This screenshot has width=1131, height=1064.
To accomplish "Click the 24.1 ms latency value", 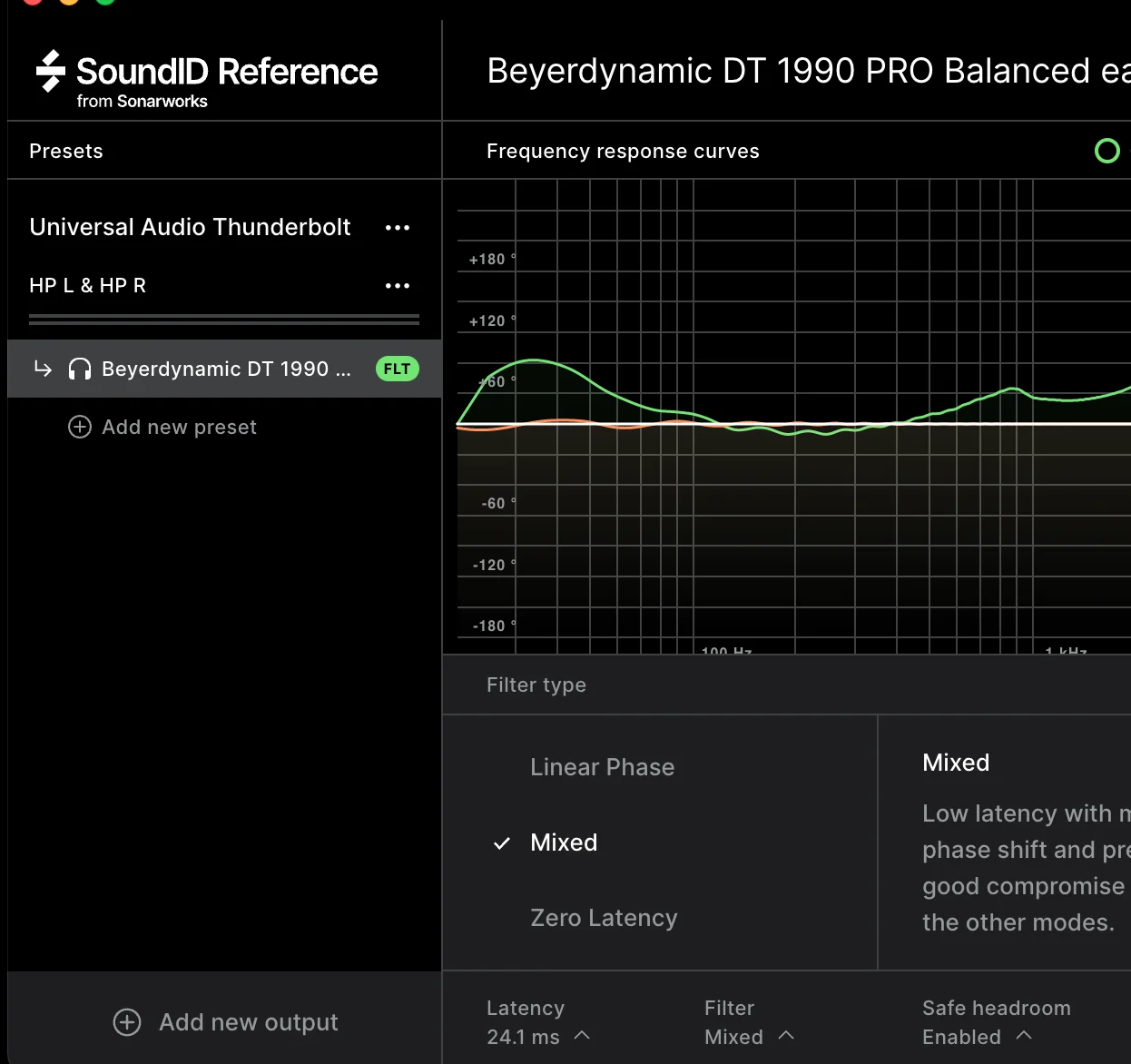I will [x=523, y=1037].
